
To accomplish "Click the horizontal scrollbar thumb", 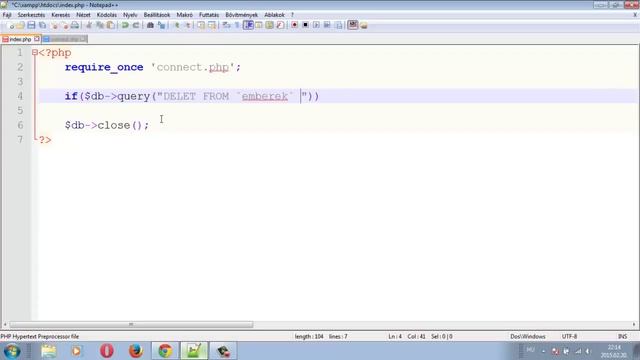I will pos(131,324).
